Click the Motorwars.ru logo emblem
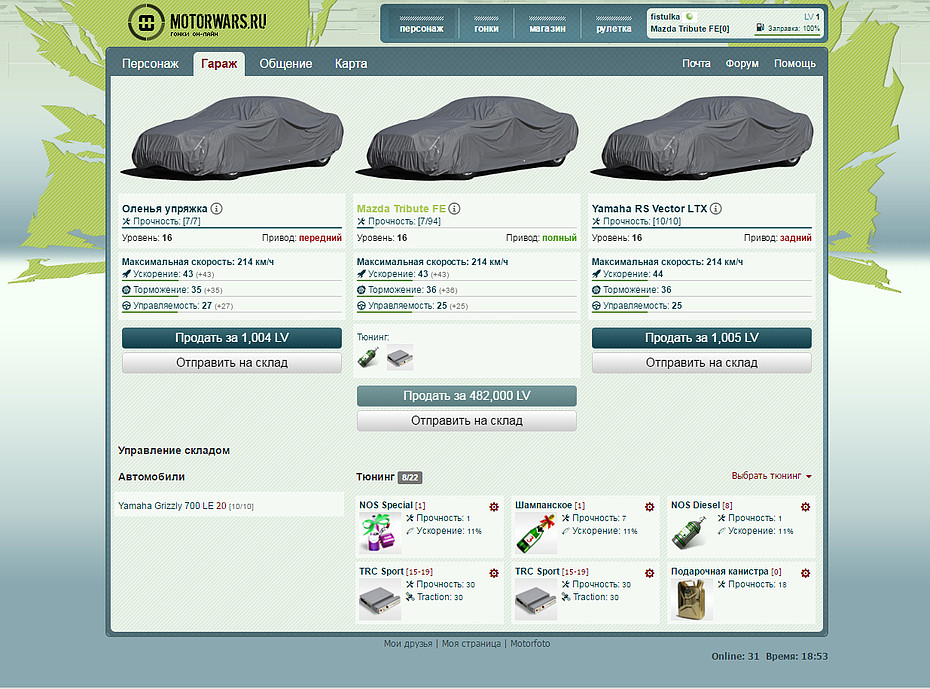Image resolution: width=930 pixels, height=689 pixels. coord(146,23)
